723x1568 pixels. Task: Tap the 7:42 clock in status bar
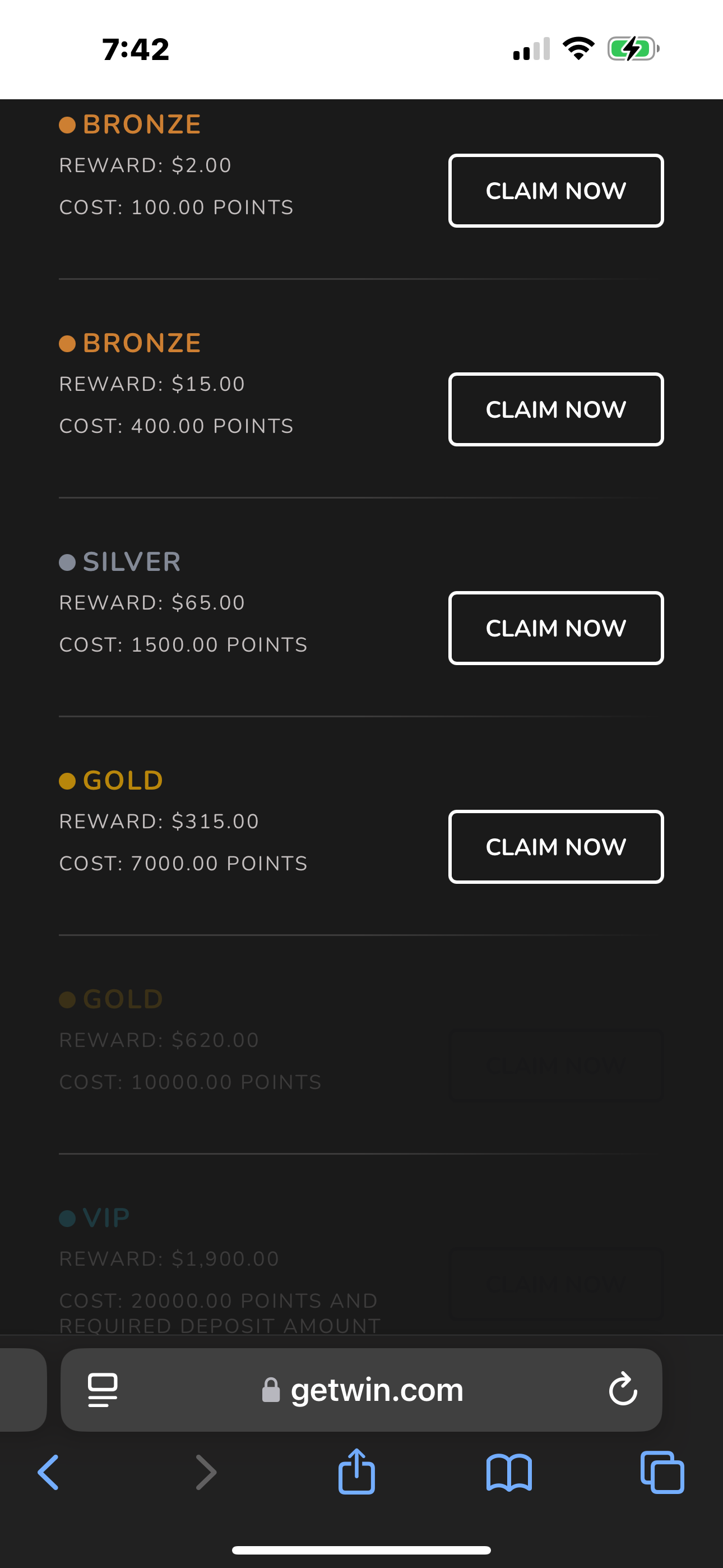pyautogui.click(x=136, y=49)
